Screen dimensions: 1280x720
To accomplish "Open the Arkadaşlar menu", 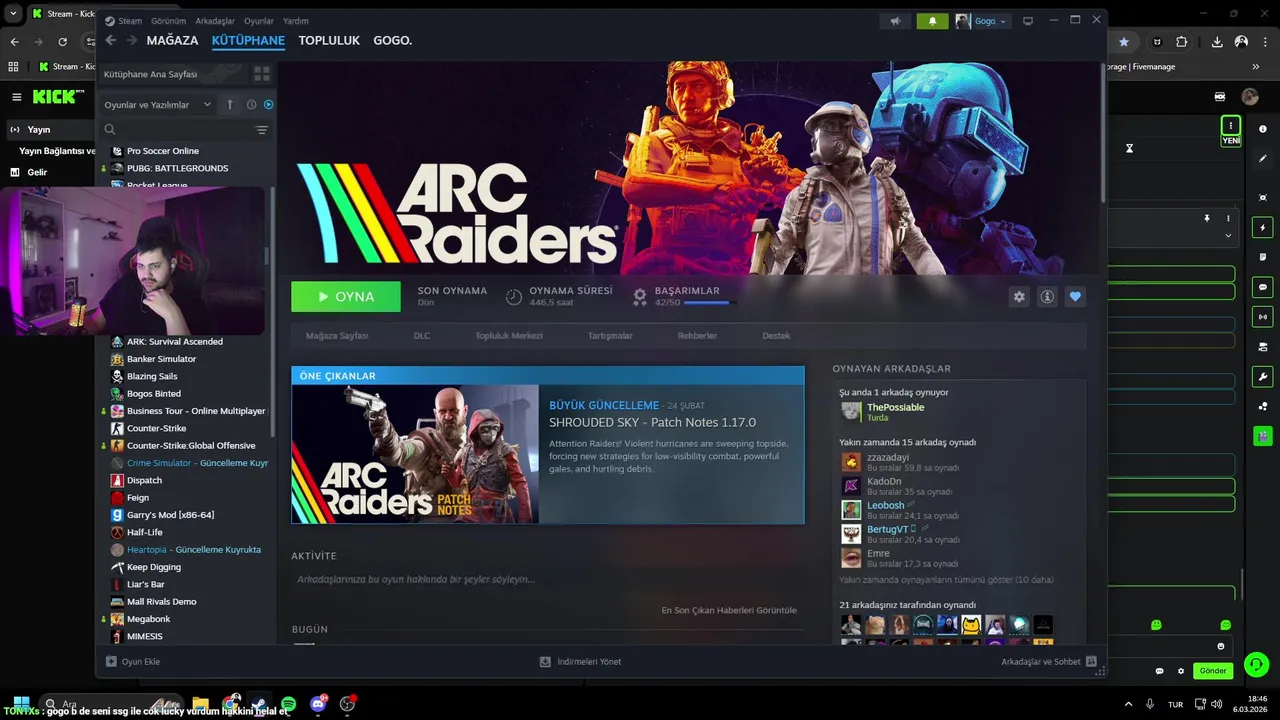I will click(x=215, y=21).
